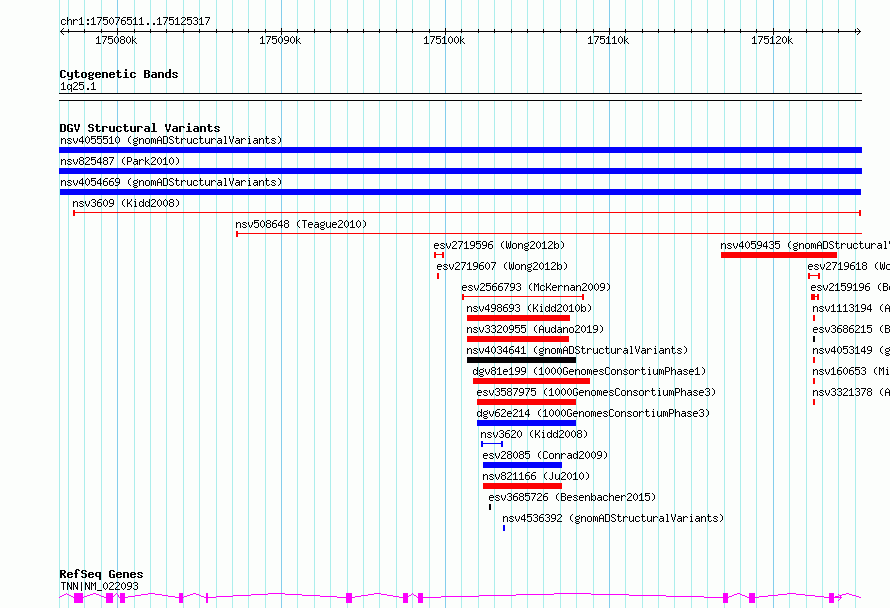Click the 175120k ruler tick label
Screen dimensions: 890x608
(x=772, y=40)
